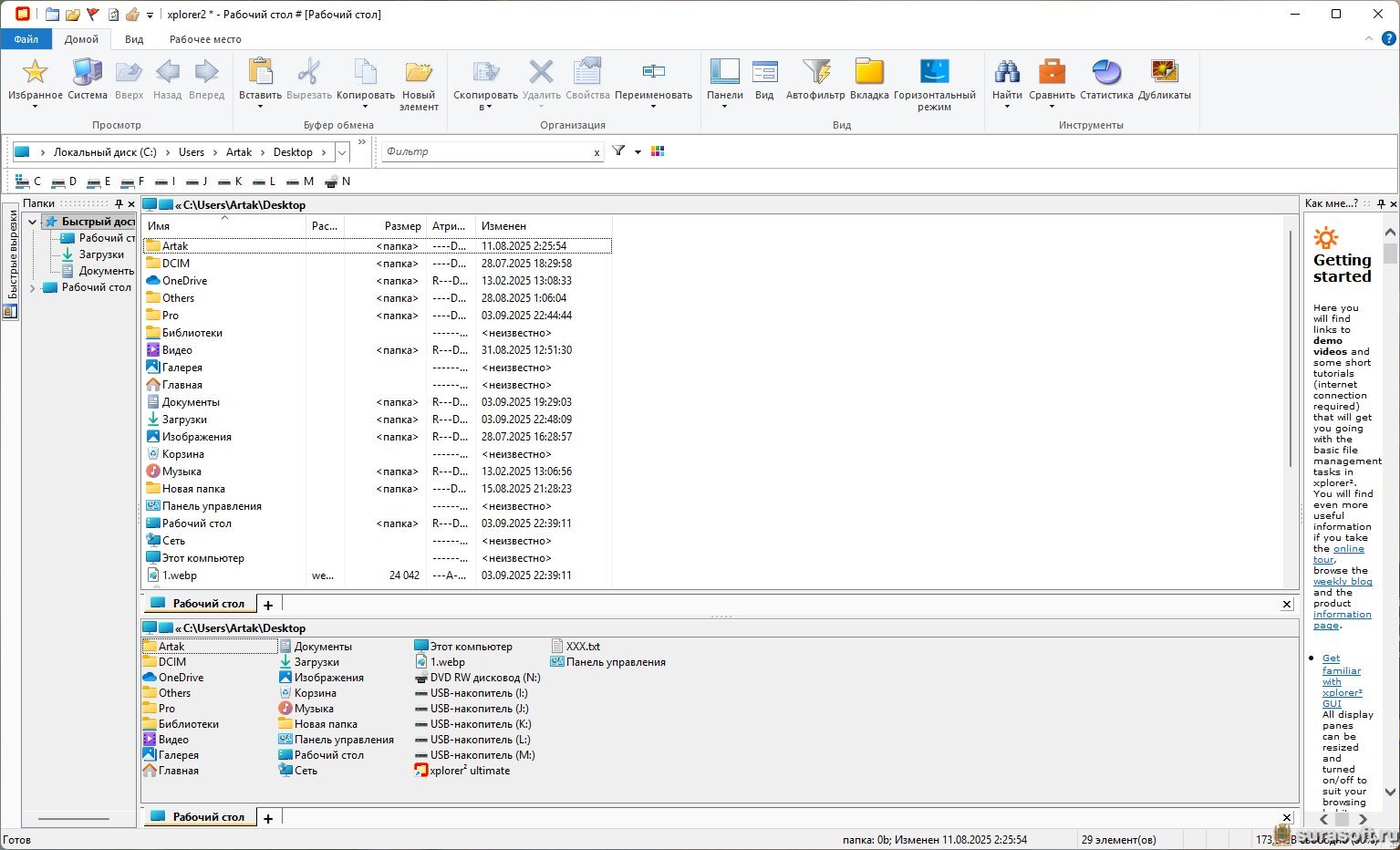Click the color grid icon beside filter

click(x=658, y=151)
